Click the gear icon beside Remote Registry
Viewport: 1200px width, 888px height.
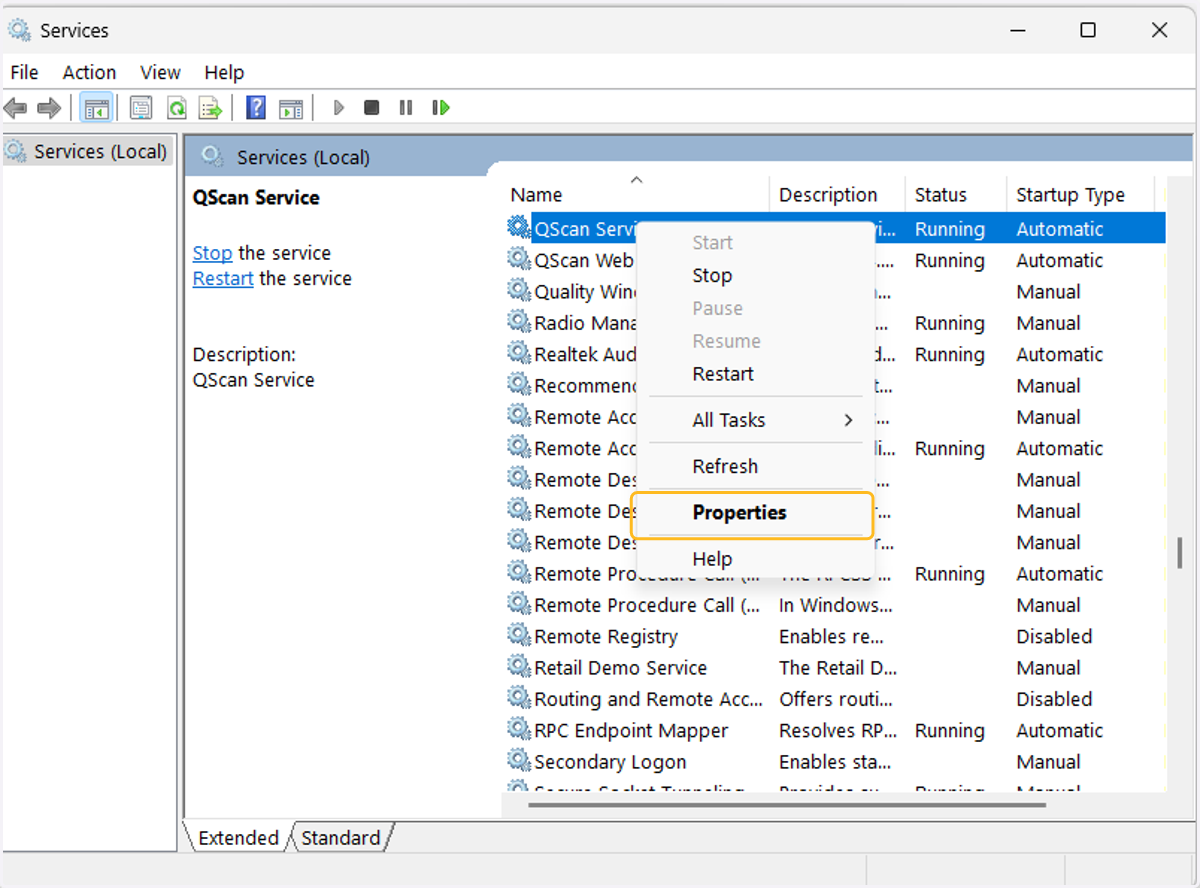pos(518,634)
